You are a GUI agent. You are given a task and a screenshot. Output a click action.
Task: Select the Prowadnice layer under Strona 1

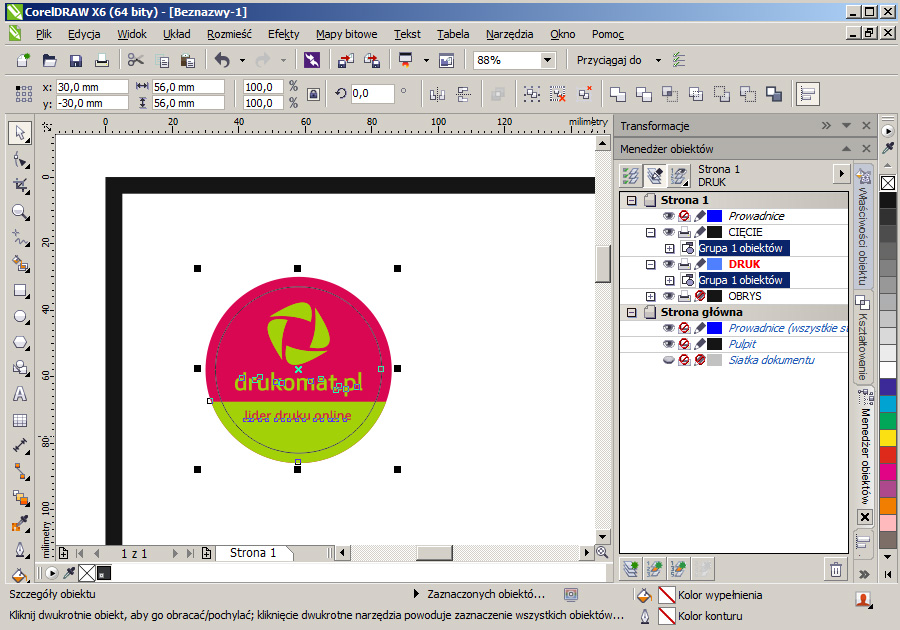tap(757, 216)
